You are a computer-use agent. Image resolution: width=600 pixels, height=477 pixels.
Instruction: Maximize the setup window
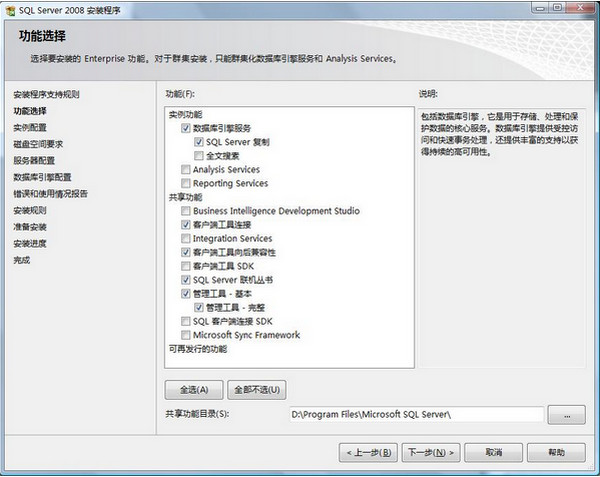click(x=557, y=8)
